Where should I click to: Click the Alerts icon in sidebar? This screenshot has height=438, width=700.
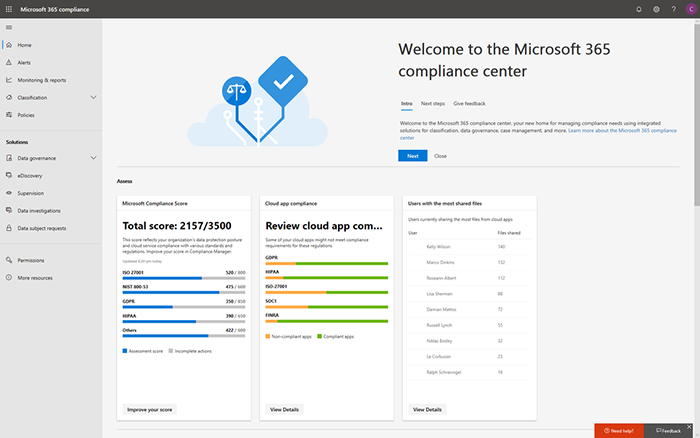click(9, 62)
